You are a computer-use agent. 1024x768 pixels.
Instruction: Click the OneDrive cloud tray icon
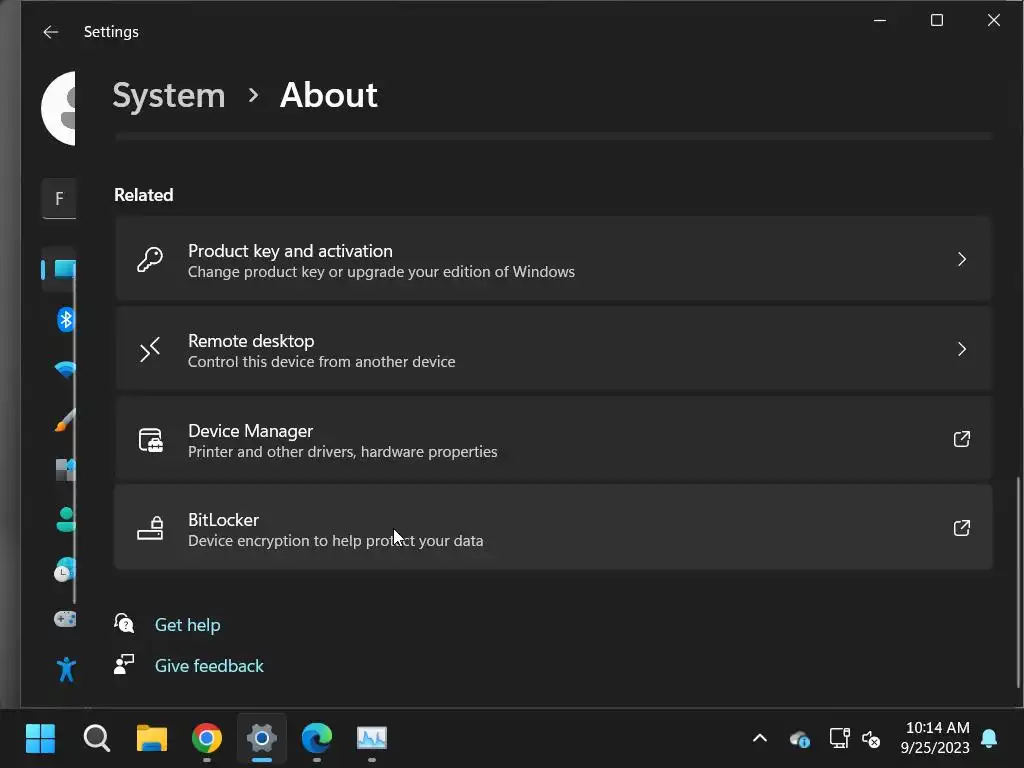799,739
